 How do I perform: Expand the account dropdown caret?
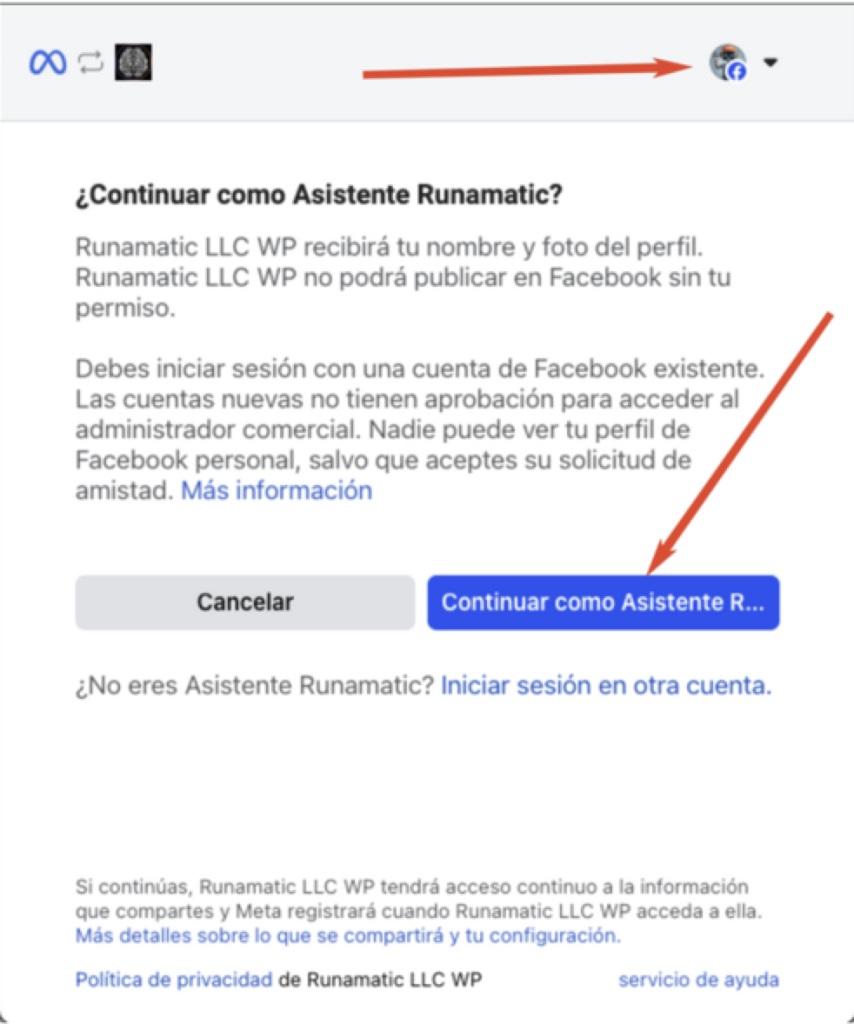(770, 63)
